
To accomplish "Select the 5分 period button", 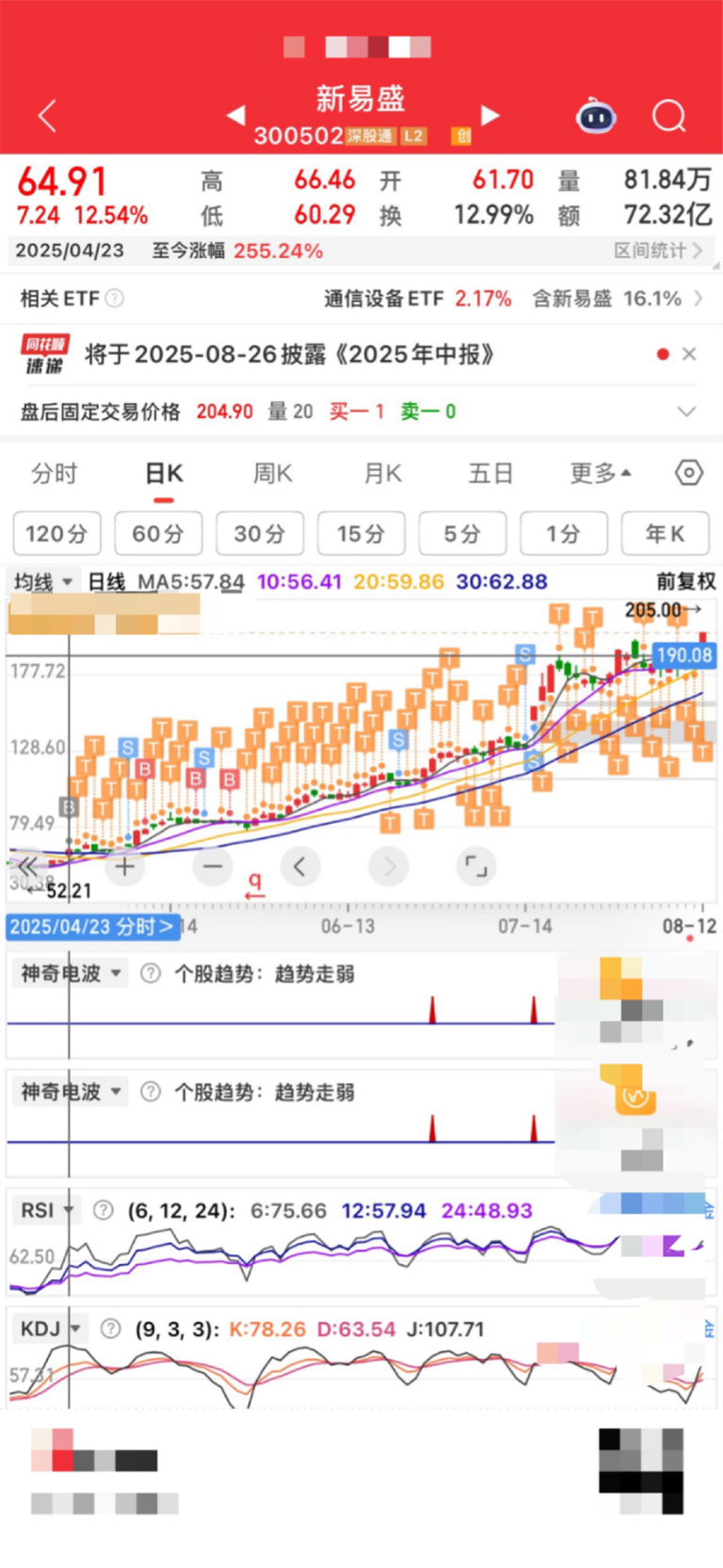I will pos(462,534).
